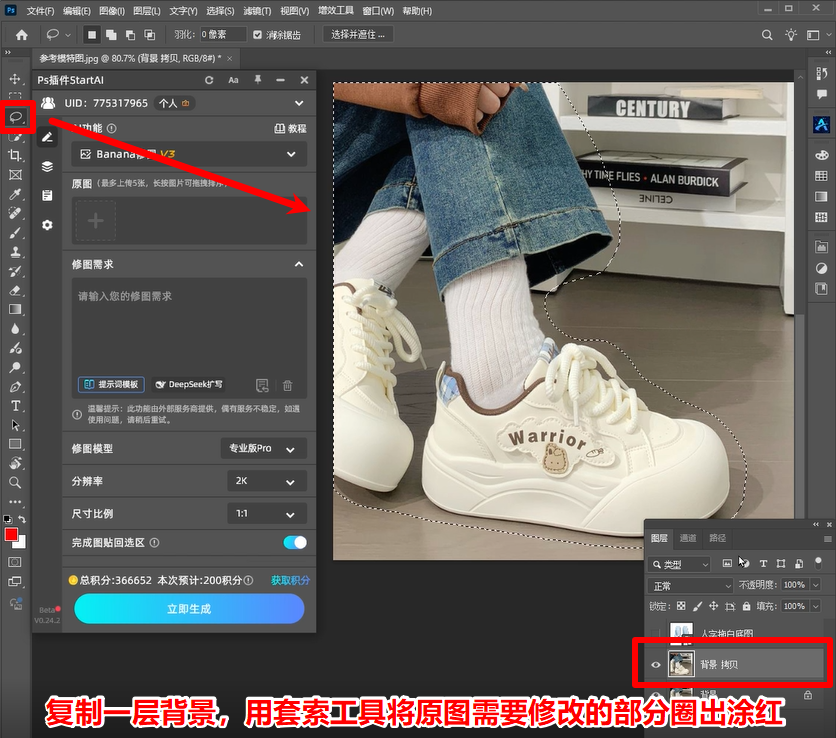Open StartAI settings gear icon
Screen dimensions: 836x738
(x=47, y=225)
